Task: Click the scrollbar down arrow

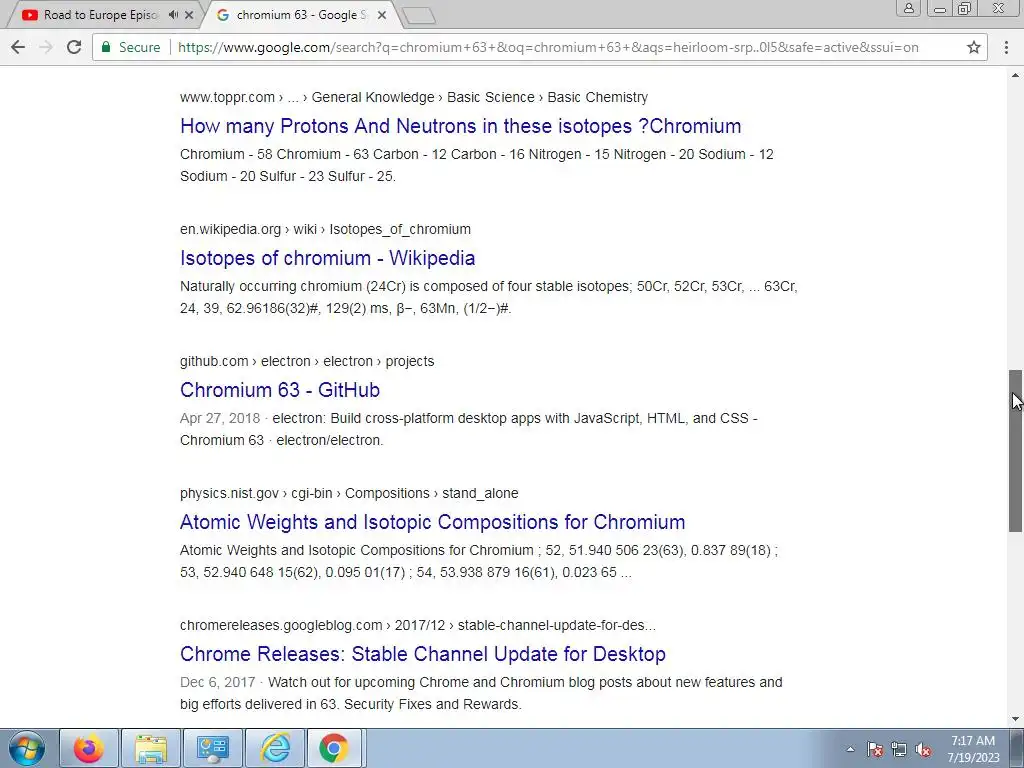Action: click(x=1016, y=720)
